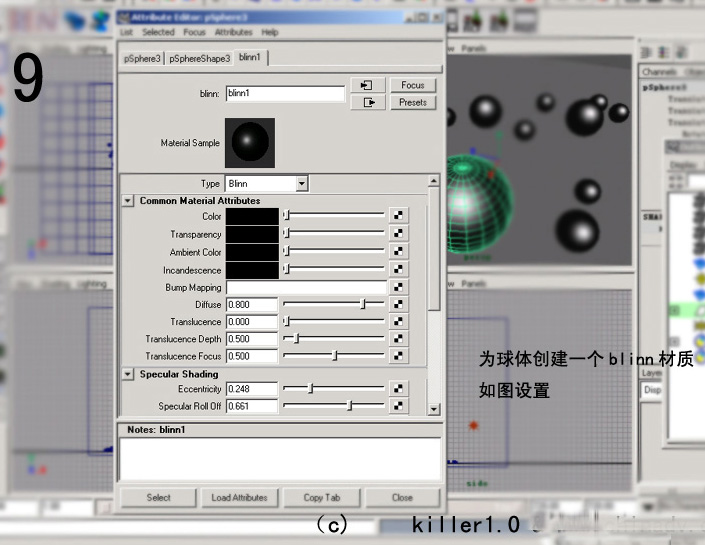705x545 pixels.
Task: Click the map button next to Bump Mapping
Action: pyautogui.click(x=398, y=287)
